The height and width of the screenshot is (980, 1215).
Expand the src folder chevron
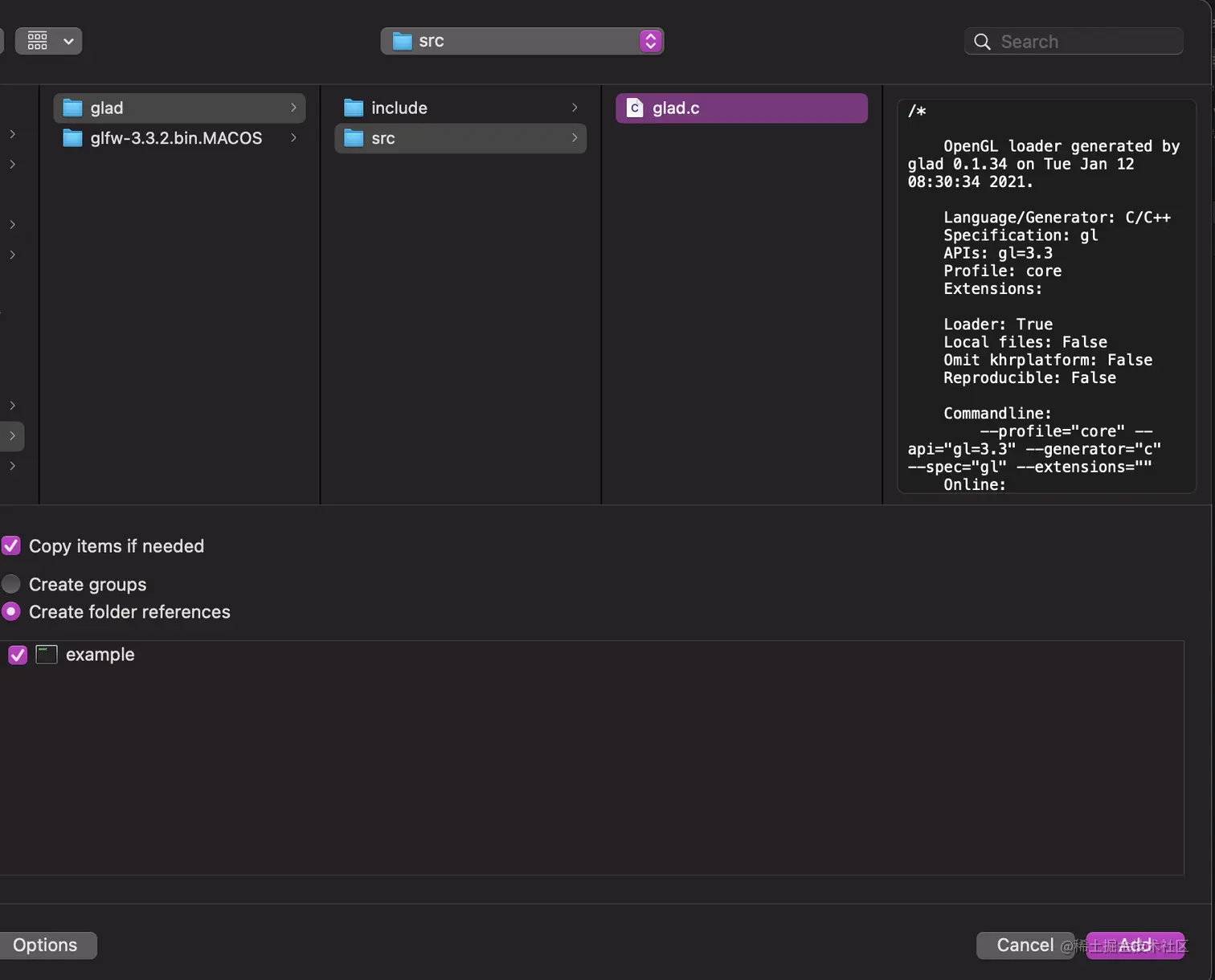575,138
